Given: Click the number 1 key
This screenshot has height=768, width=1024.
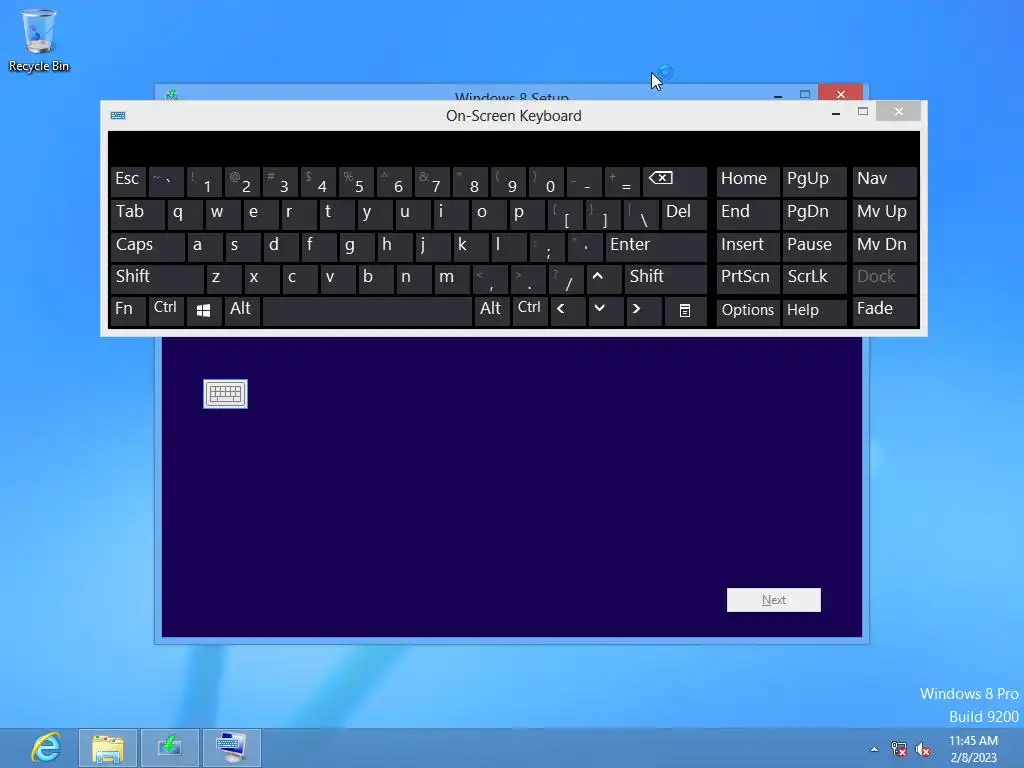Looking at the screenshot, I should 204,181.
